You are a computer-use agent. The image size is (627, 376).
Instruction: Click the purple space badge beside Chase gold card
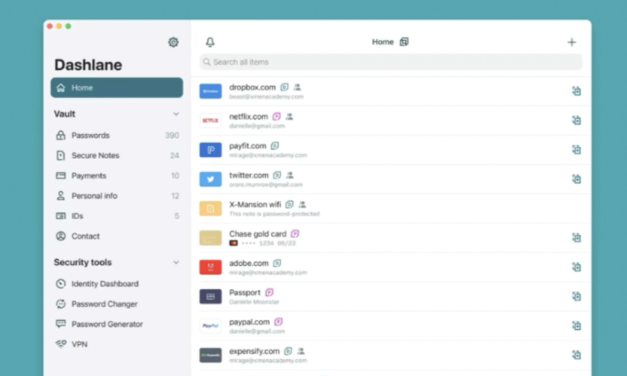pos(295,234)
